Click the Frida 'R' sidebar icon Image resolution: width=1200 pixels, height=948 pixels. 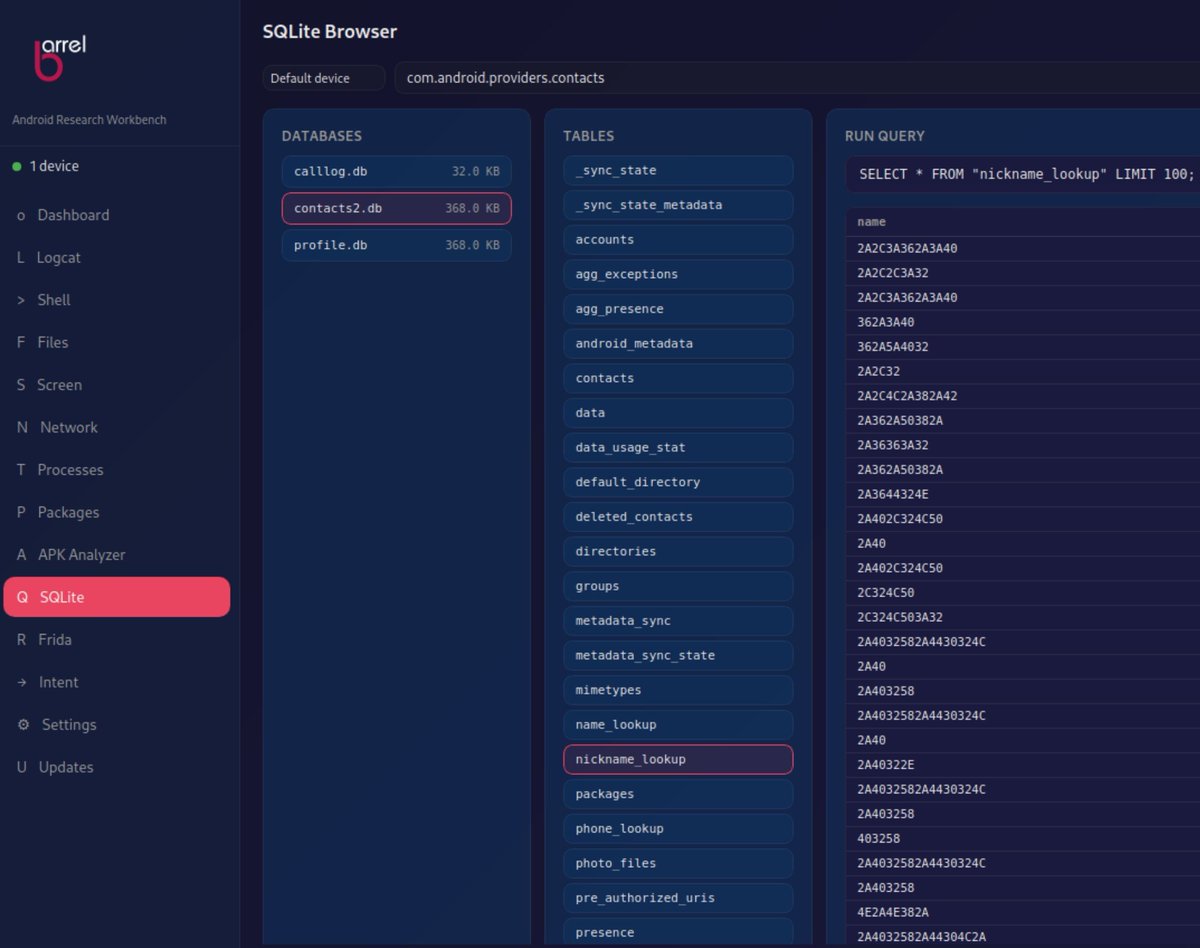pos(21,640)
